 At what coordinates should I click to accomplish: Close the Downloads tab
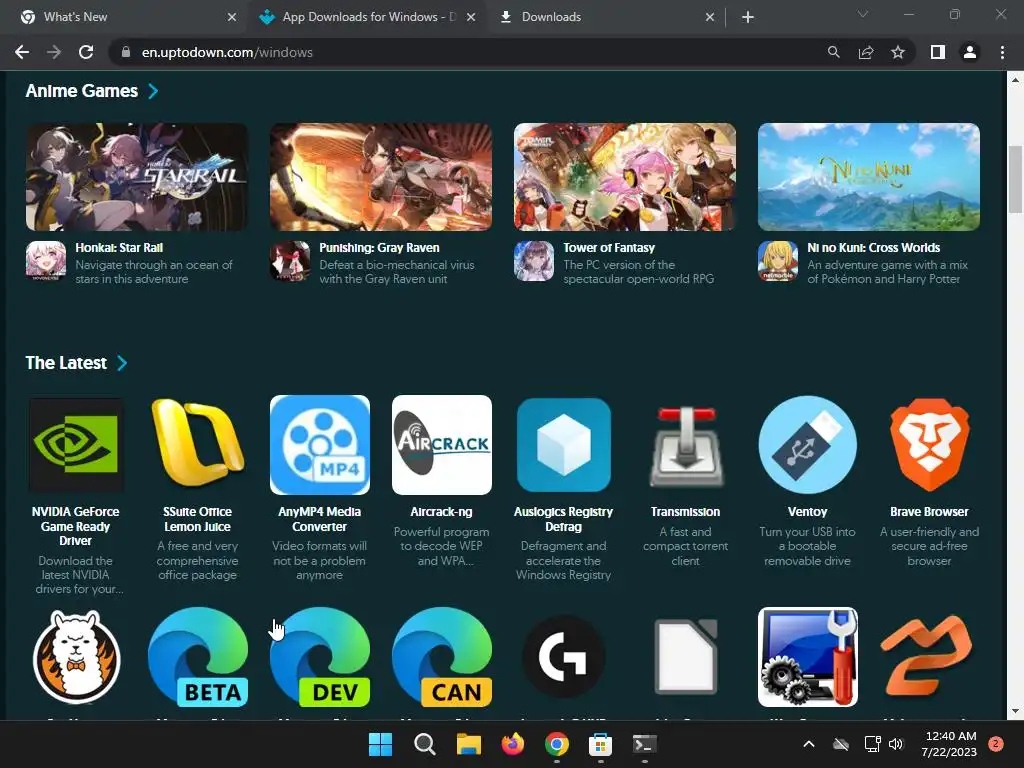pos(710,17)
